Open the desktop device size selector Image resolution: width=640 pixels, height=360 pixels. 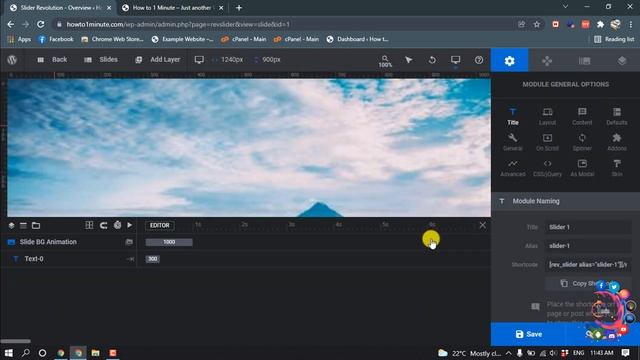coord(199,60)
